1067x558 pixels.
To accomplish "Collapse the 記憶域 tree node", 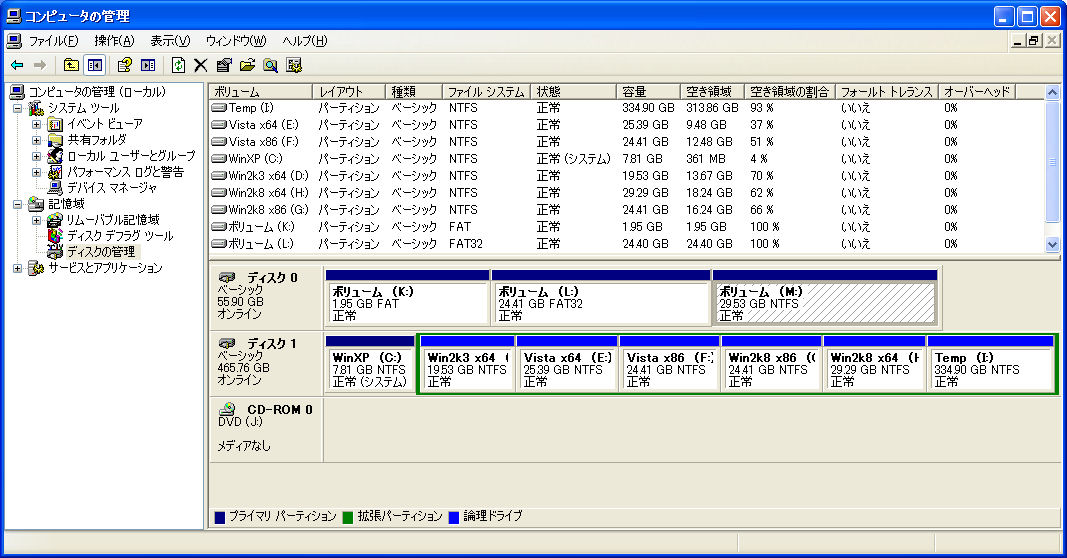I will pyautogui.click(x=18, y=204).
